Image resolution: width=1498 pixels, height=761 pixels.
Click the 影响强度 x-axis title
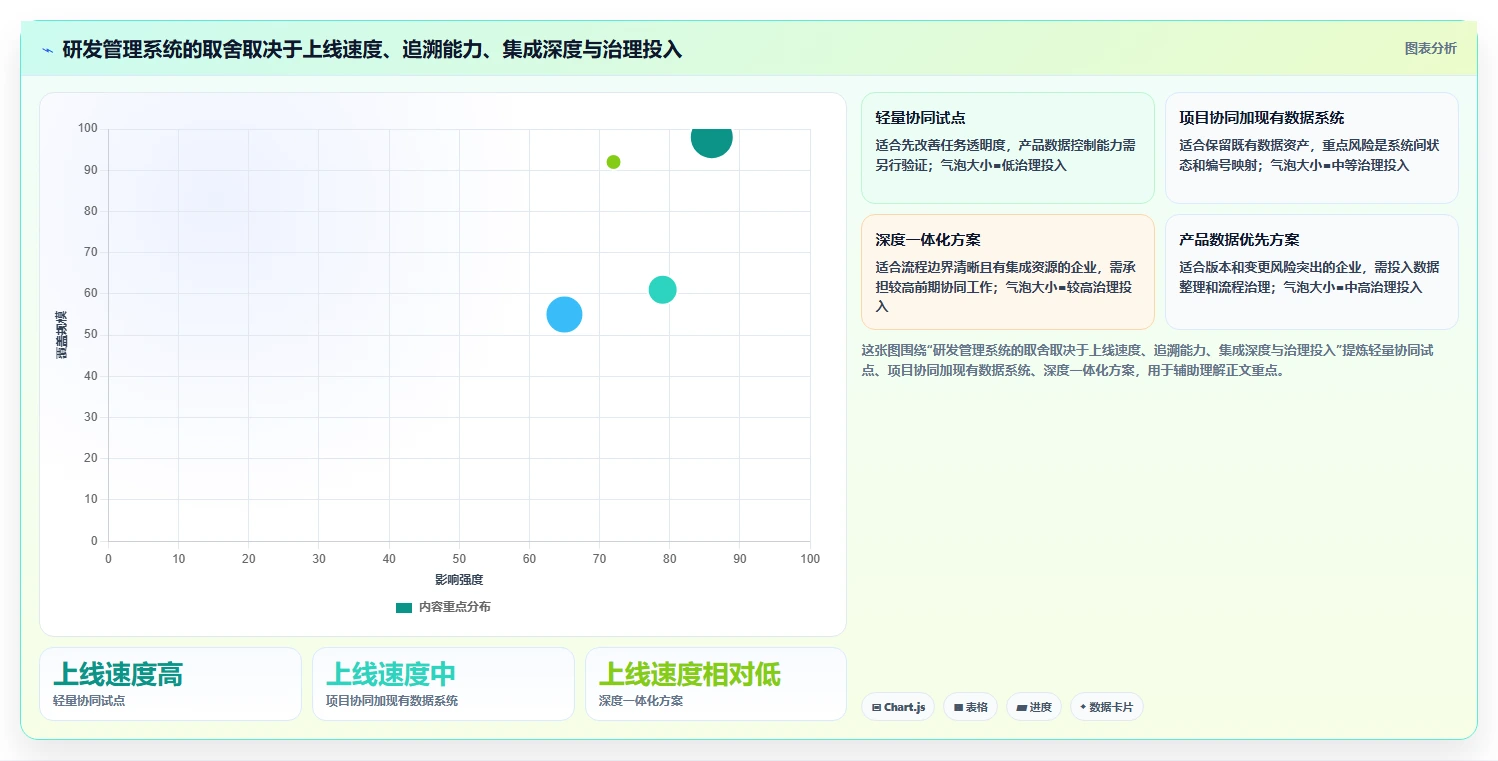[459, 580]
